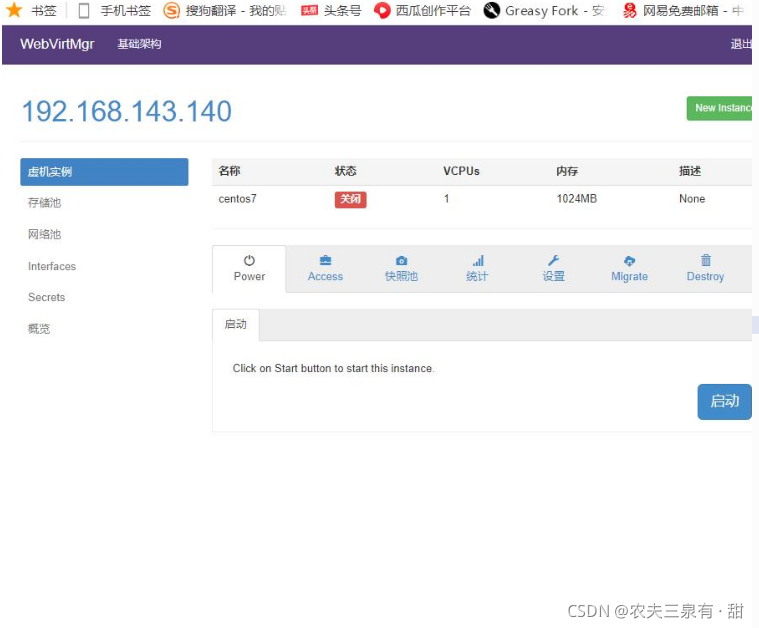The width and height of the screenshot is (759, 628).
Task: Click the star bookmarks icon
Action: pyautogui.click(x=14, y=10)
